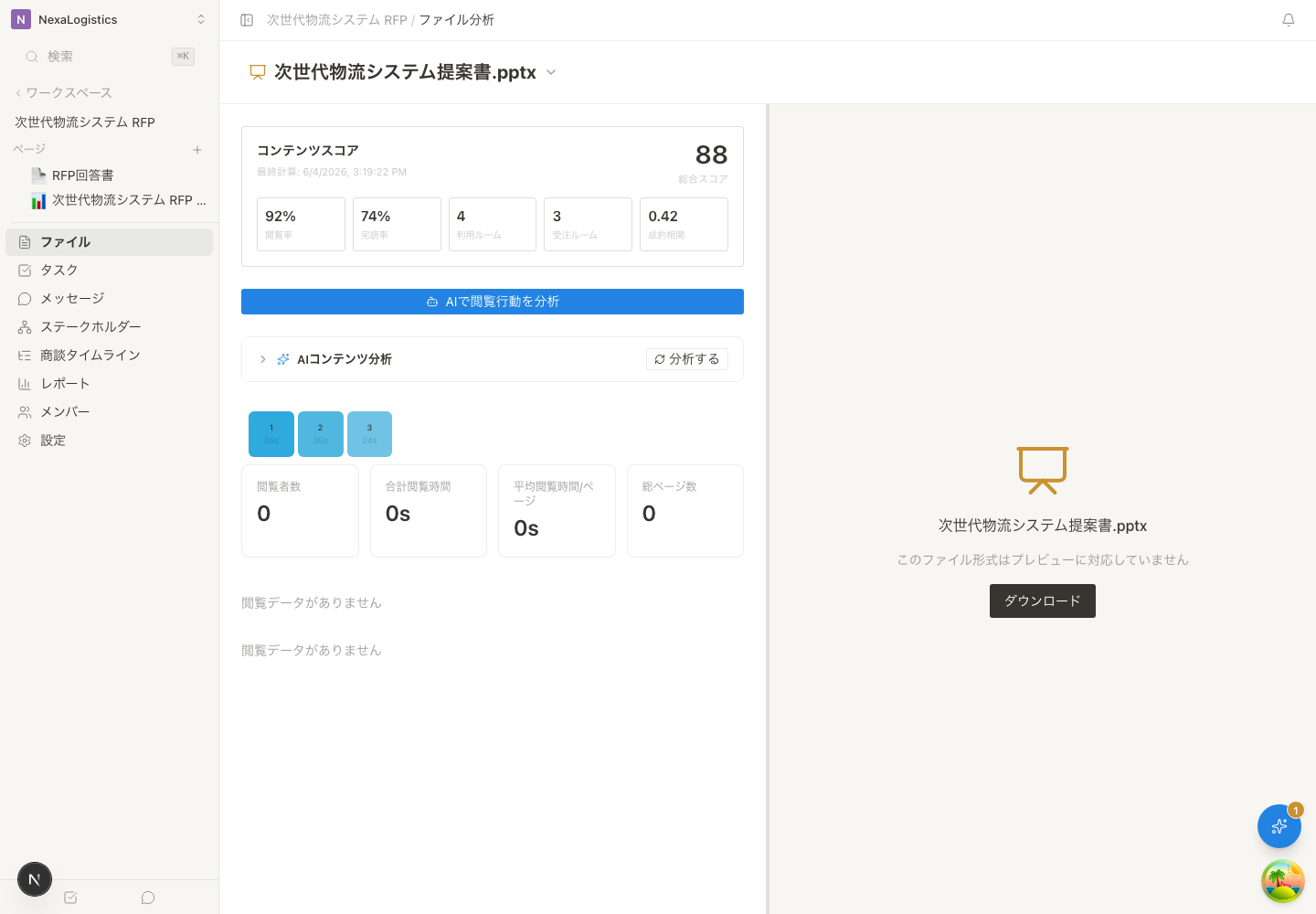Image resolution: width=1316 pixels, height=914 pixels.
Task: Go back to ワークスペース
Action: [x=64, y=92]
